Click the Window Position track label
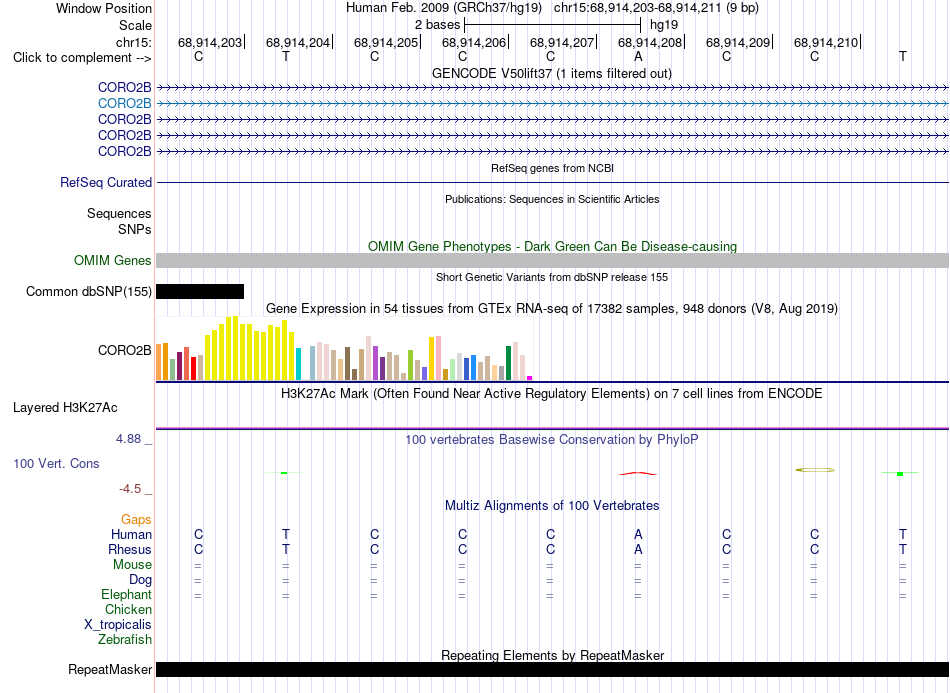This screenshot has height=693, width=950. point(104,8)
